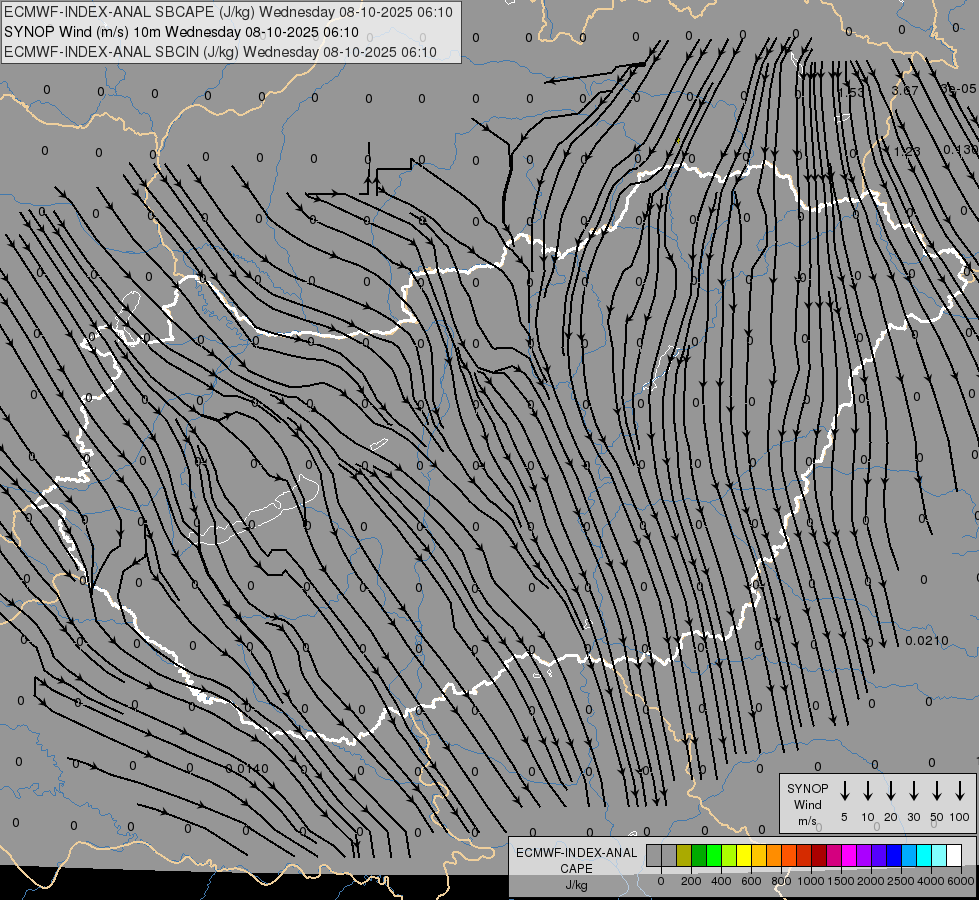Image resolution: width=979 pixels, height=900 pixels.
Task: Click the 1.53 CAPE value on map
Action: pos(850,93)
